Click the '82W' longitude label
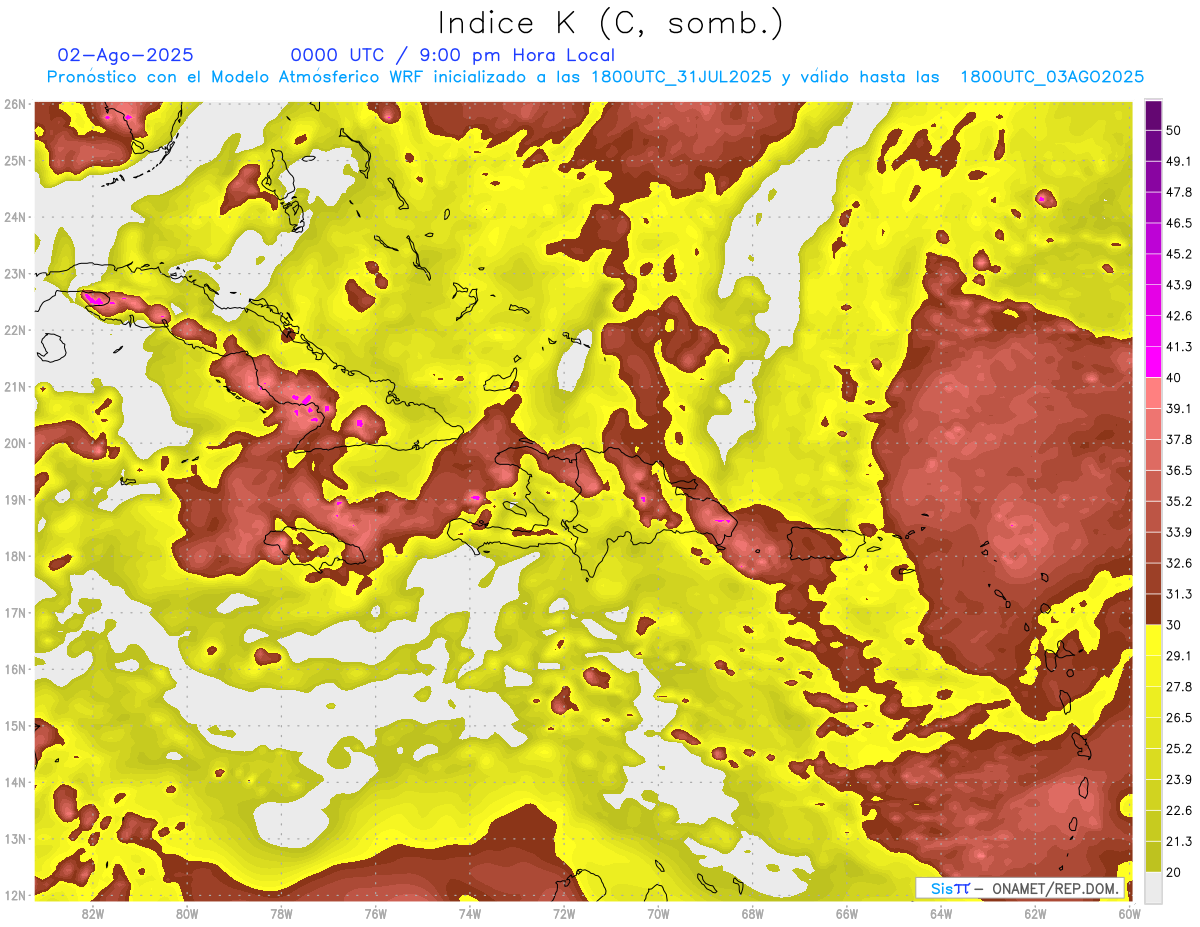1200x927 pixels. (93, 914)
